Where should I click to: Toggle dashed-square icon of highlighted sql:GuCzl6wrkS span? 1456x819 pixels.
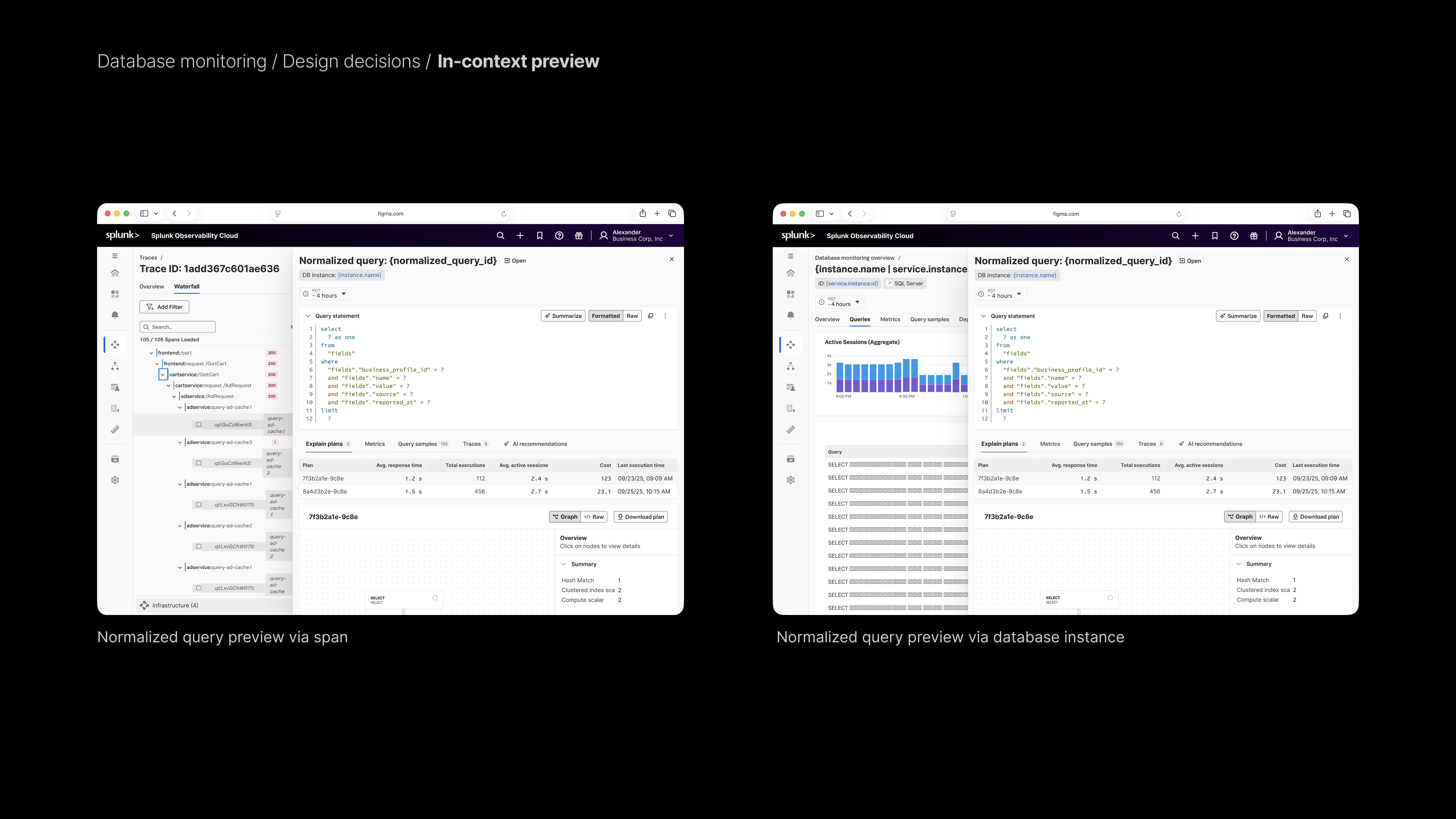coord(198,425)
